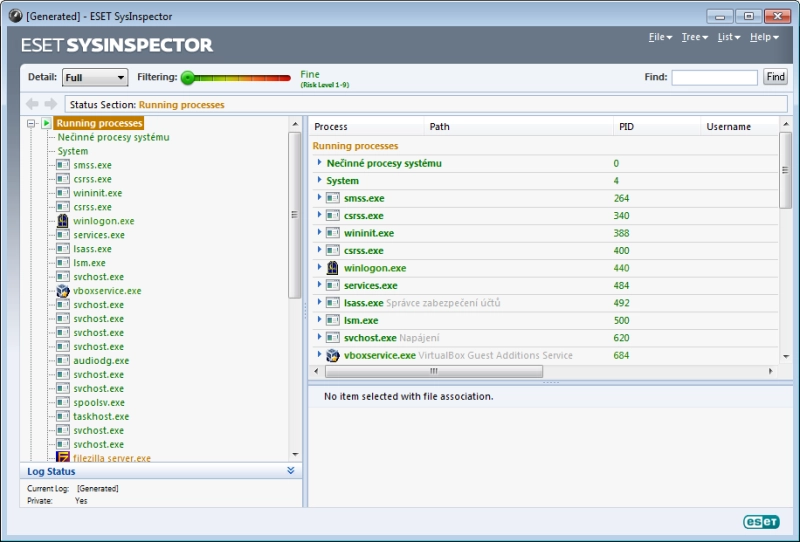The height and width of the screenshot is (542, 800).
Task: Click the svchost.exe Napájení icon in the process table
Action: click(x=333, y=337)
